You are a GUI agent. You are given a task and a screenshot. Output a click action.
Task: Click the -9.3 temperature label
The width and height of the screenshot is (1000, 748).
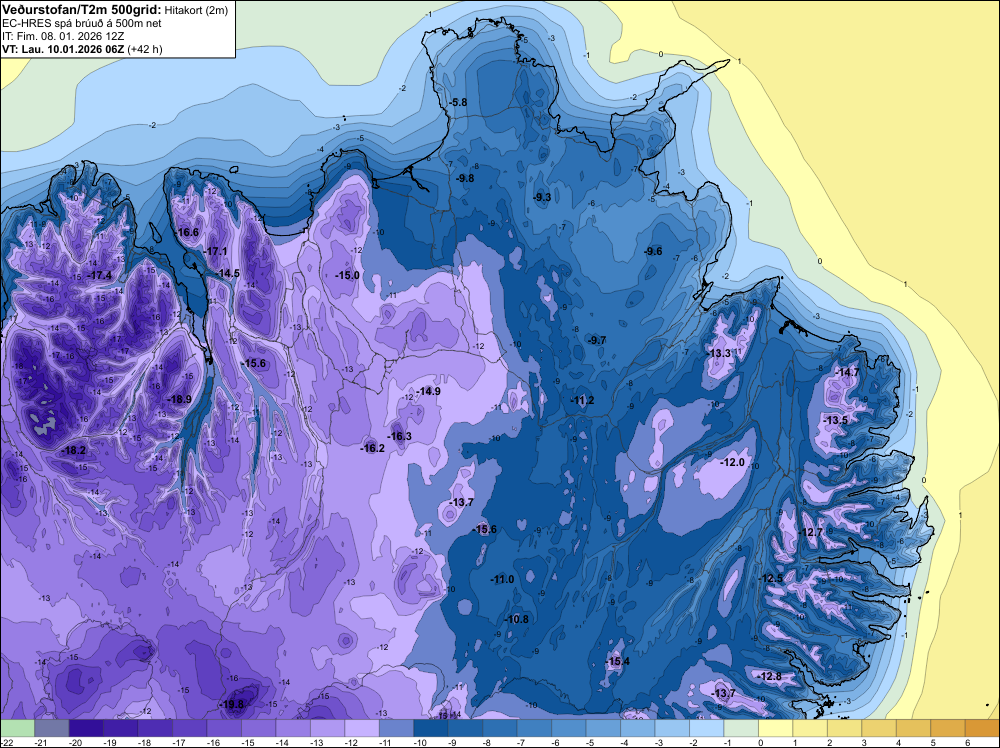point(542,198)
